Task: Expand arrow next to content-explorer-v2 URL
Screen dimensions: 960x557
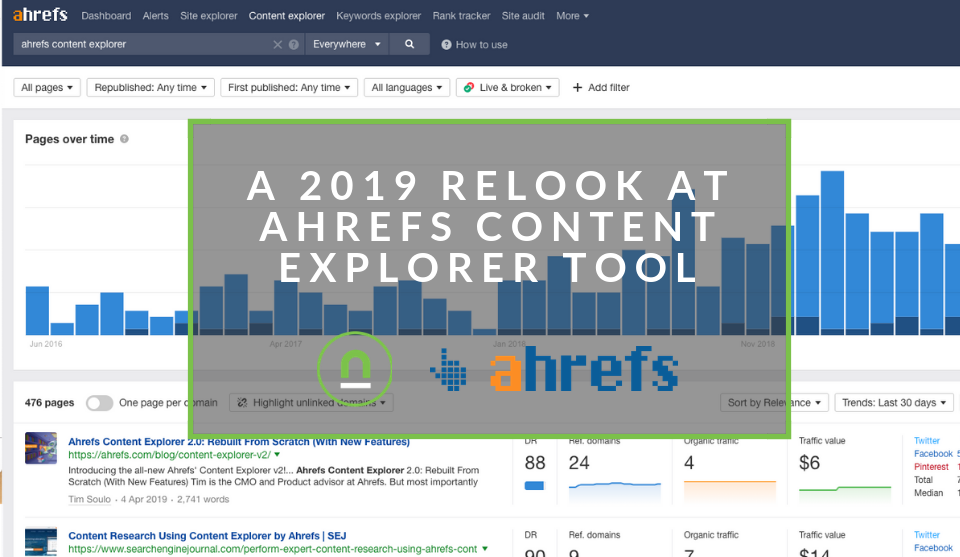Action: pyautogui.click(x=277, y=455)
